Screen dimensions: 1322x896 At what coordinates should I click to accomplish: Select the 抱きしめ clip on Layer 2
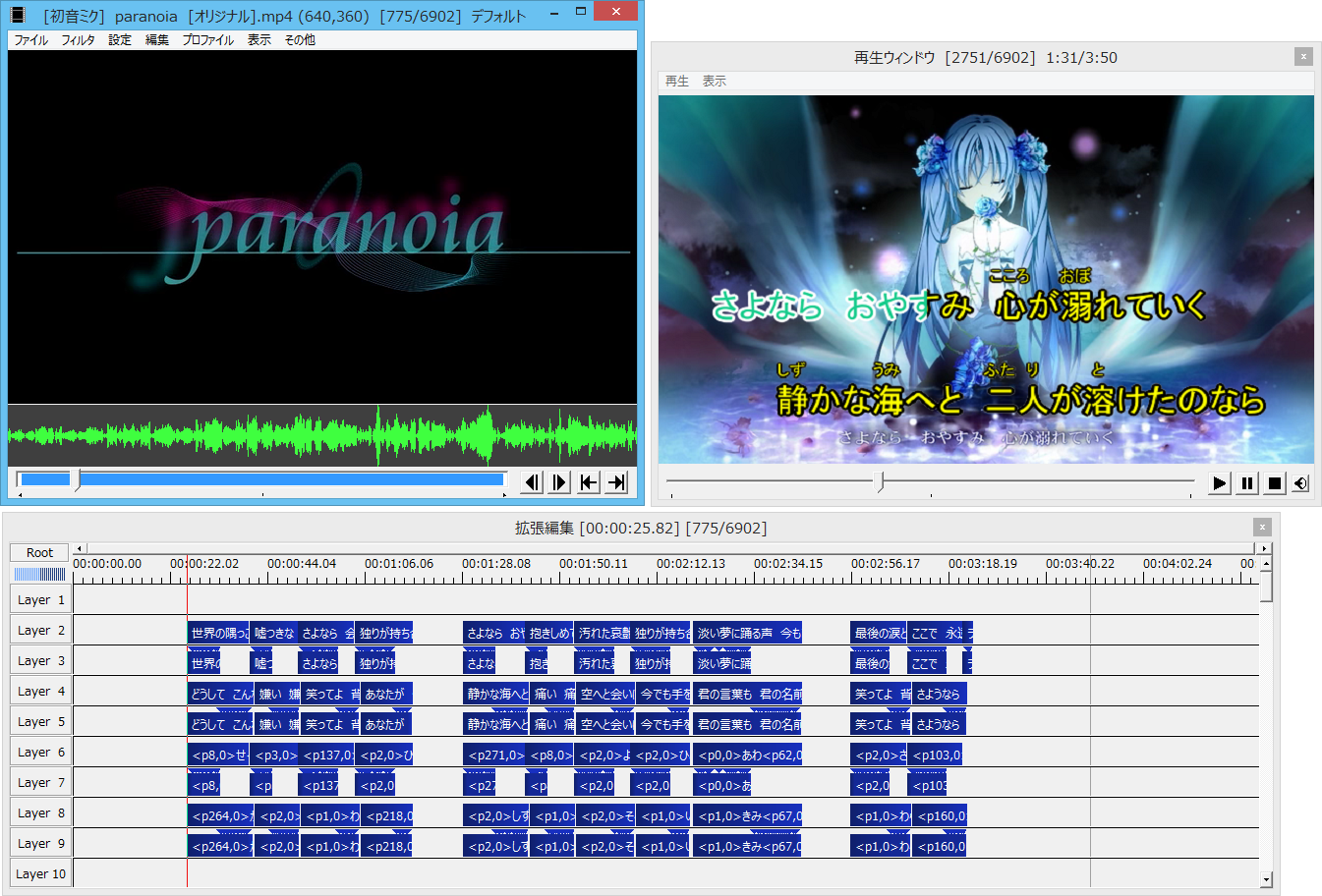tap(549, 633)
